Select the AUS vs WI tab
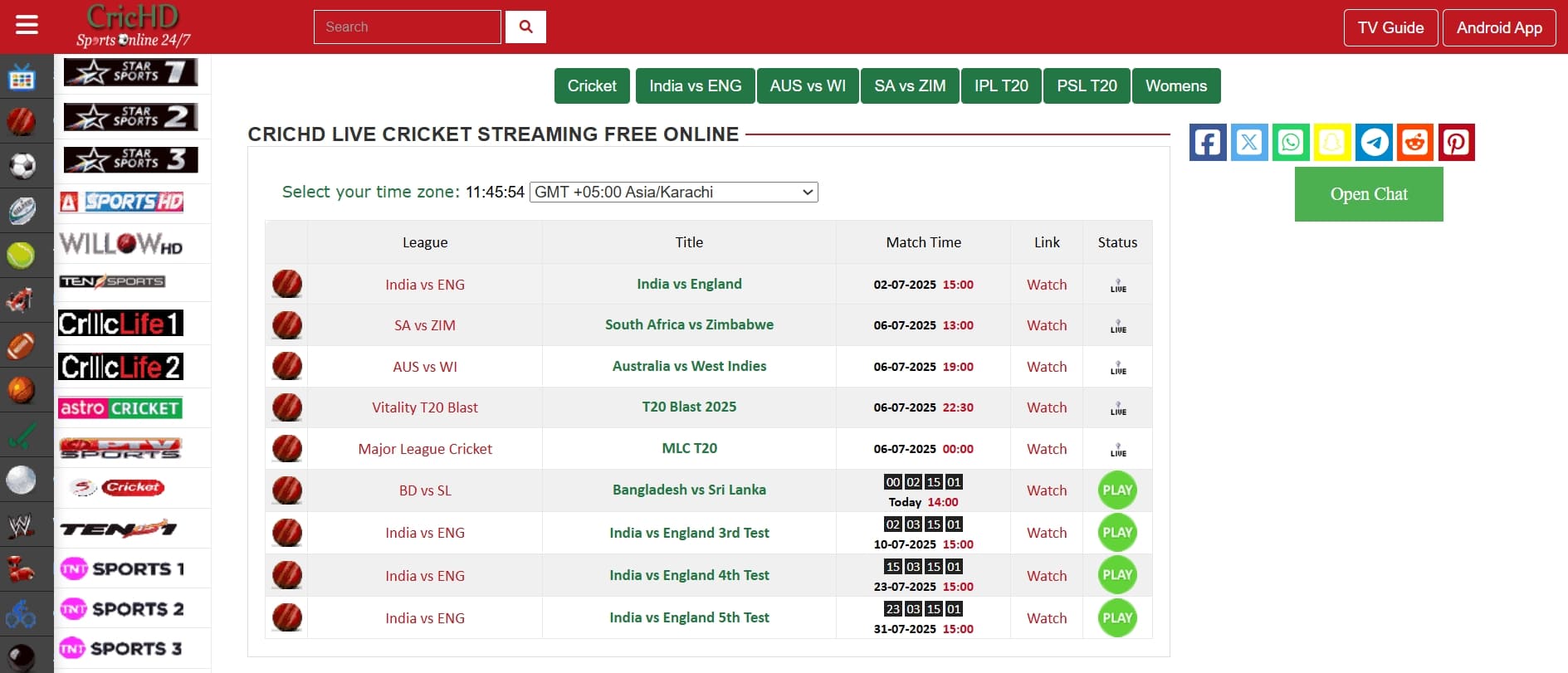The width and height of the screenshot is (1568, 673). click(808, 85)
